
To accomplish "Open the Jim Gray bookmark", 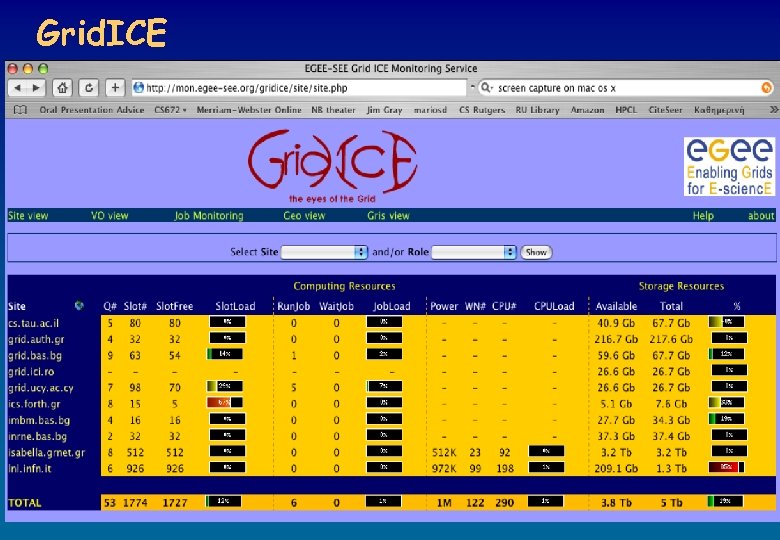I will coord(384,109).
